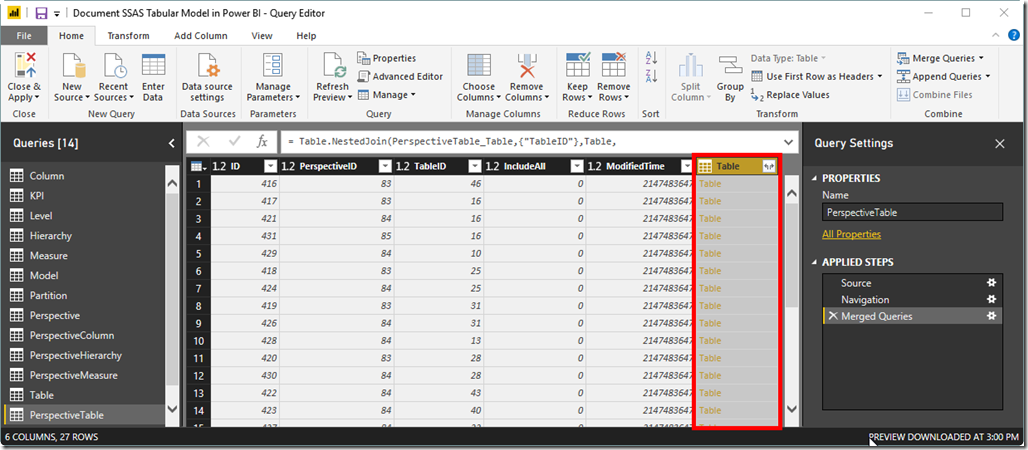
Task: Select the Perspective query
Action: tap(84, 315)
